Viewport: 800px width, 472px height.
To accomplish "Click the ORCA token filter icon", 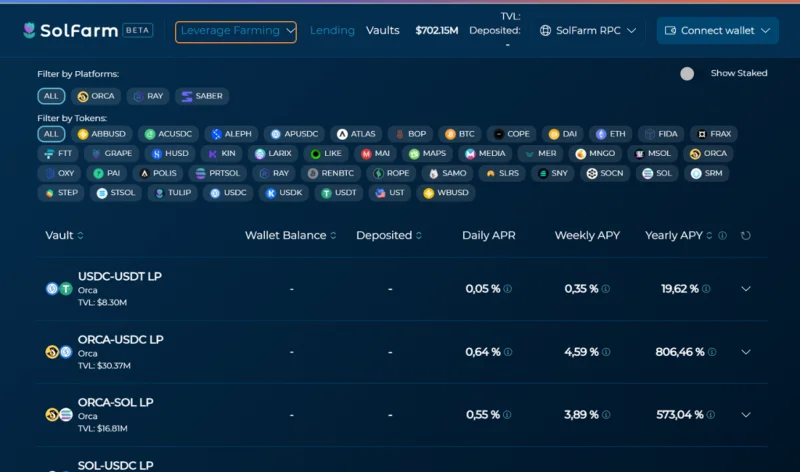I will (x=695, y=154).
